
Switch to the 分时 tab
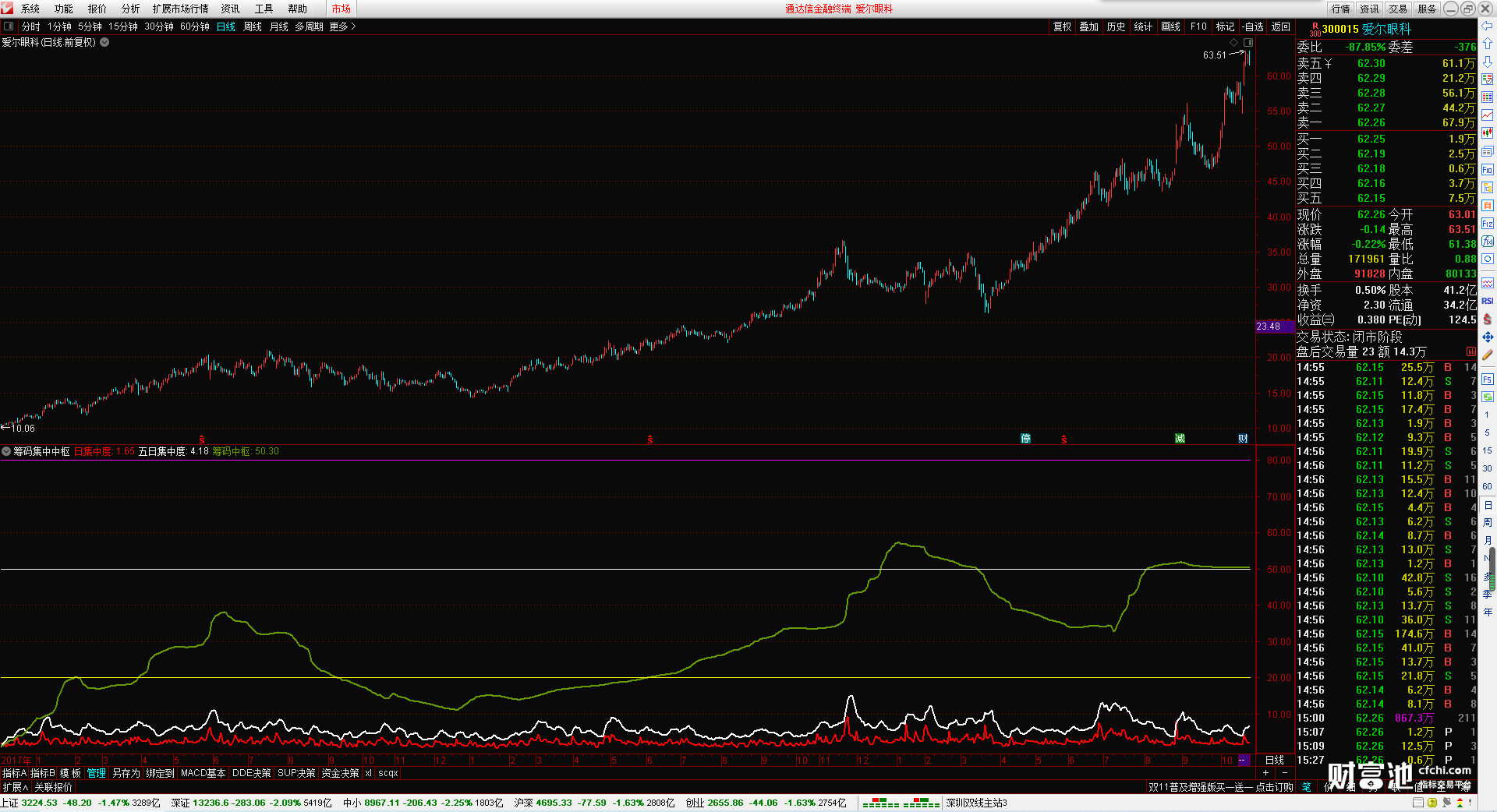(31, 26)
